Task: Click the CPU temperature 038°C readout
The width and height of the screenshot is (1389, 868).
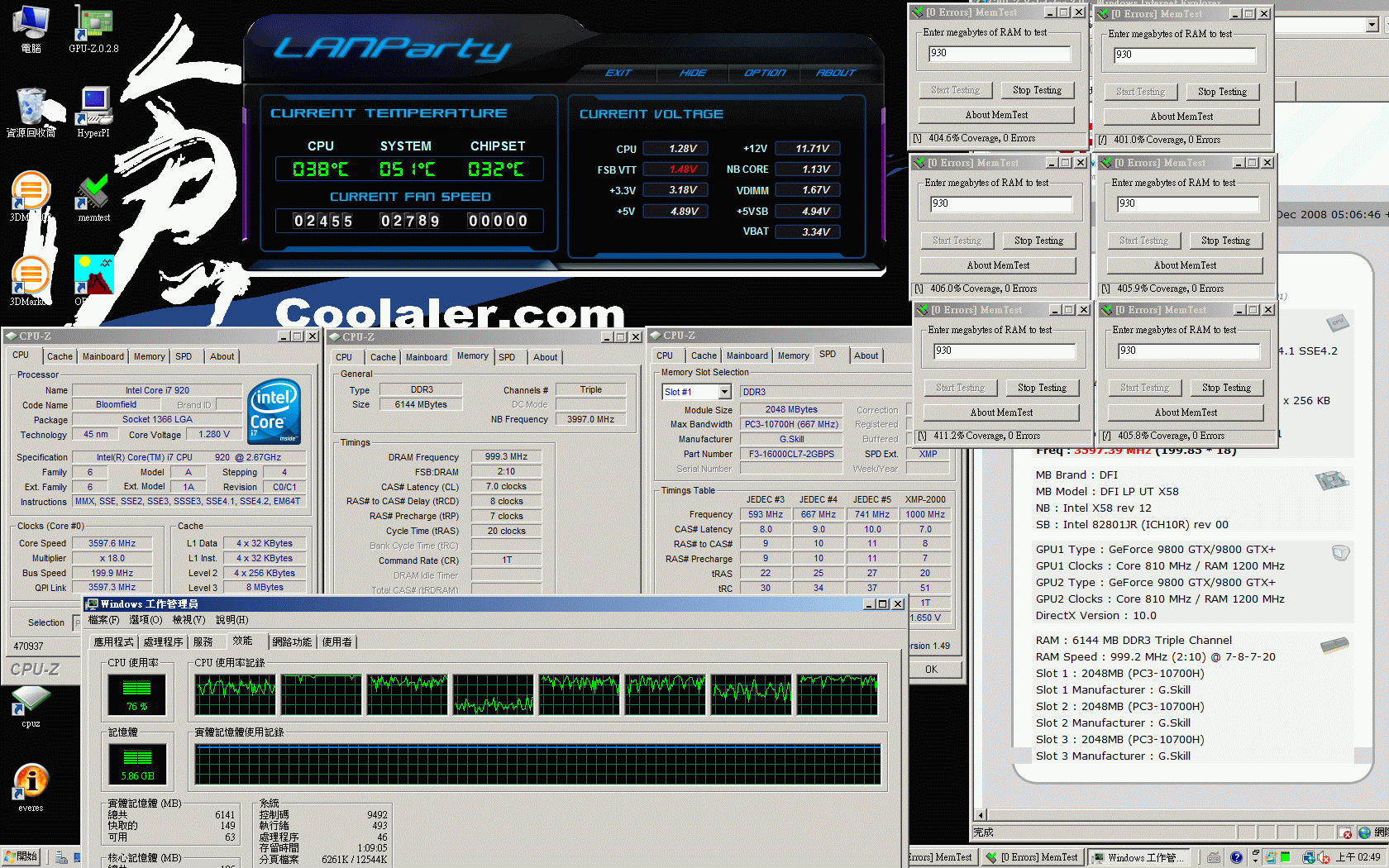Action: click(x=320, y=169)
